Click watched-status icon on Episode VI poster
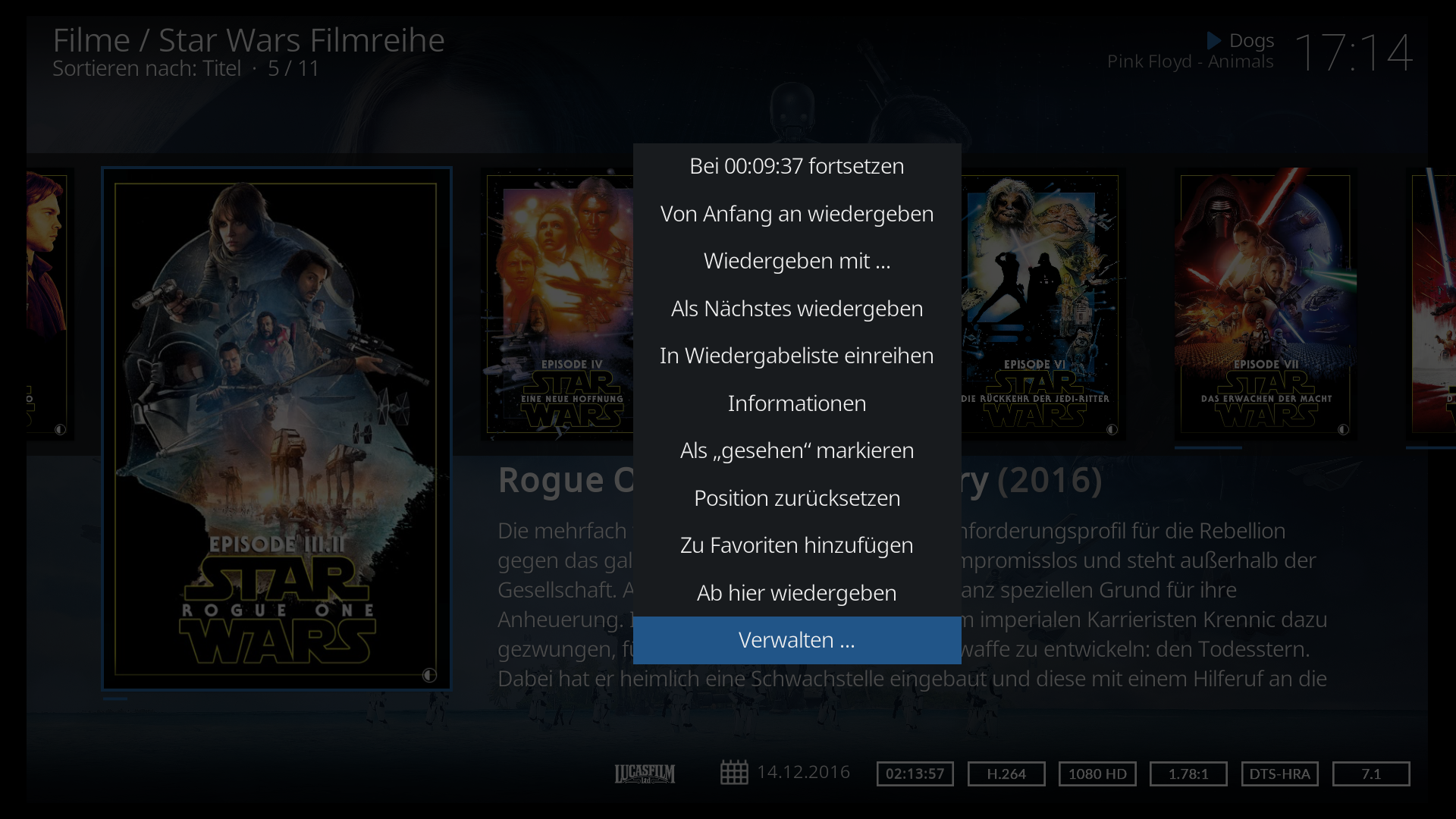This screenshot has height=819, width=1456. pos(1112,429)
